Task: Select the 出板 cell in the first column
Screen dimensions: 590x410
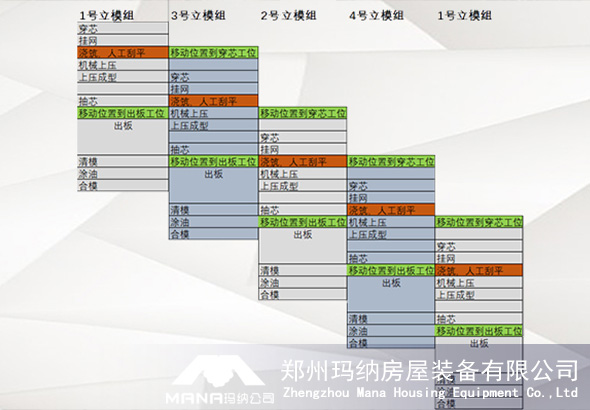Action: coord(123,137)
